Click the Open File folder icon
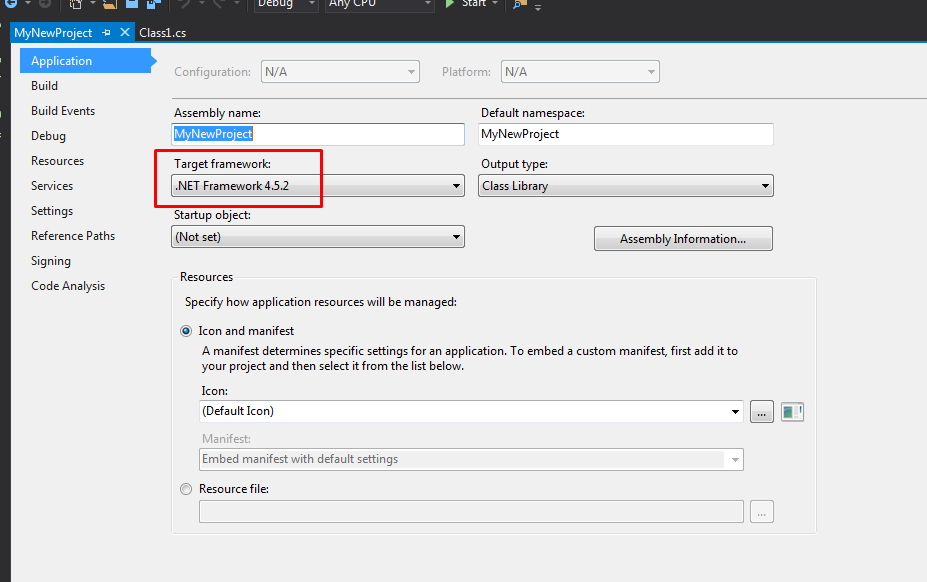Image resolution: width=927 pixels, height=582 pixels. [x=110, y=4]
